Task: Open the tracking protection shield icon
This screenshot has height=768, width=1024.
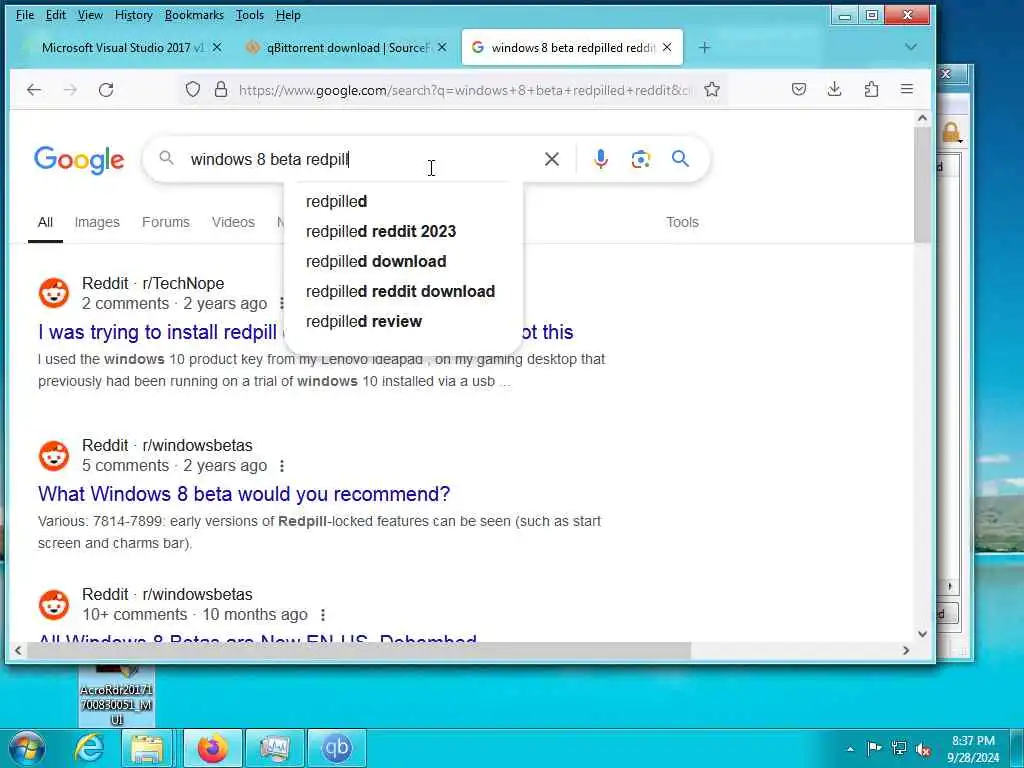Action: click(x=193, y=89)
